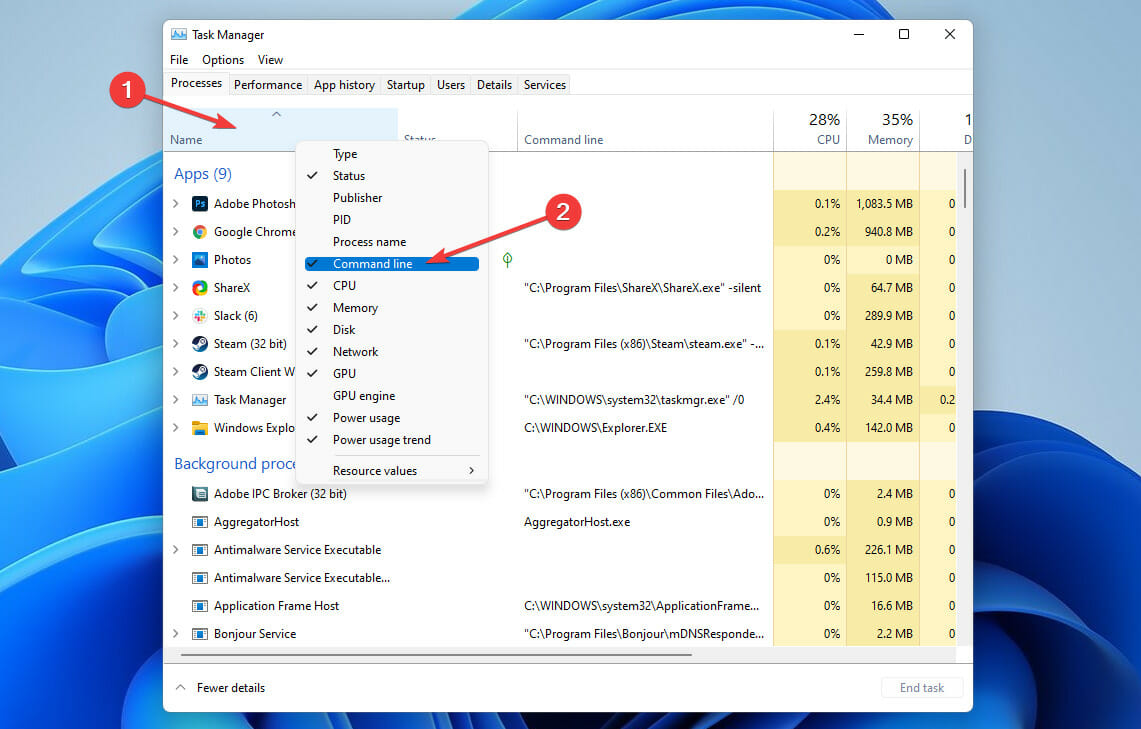Click the Adobe IPC Broker process icon

pos(199,494)
